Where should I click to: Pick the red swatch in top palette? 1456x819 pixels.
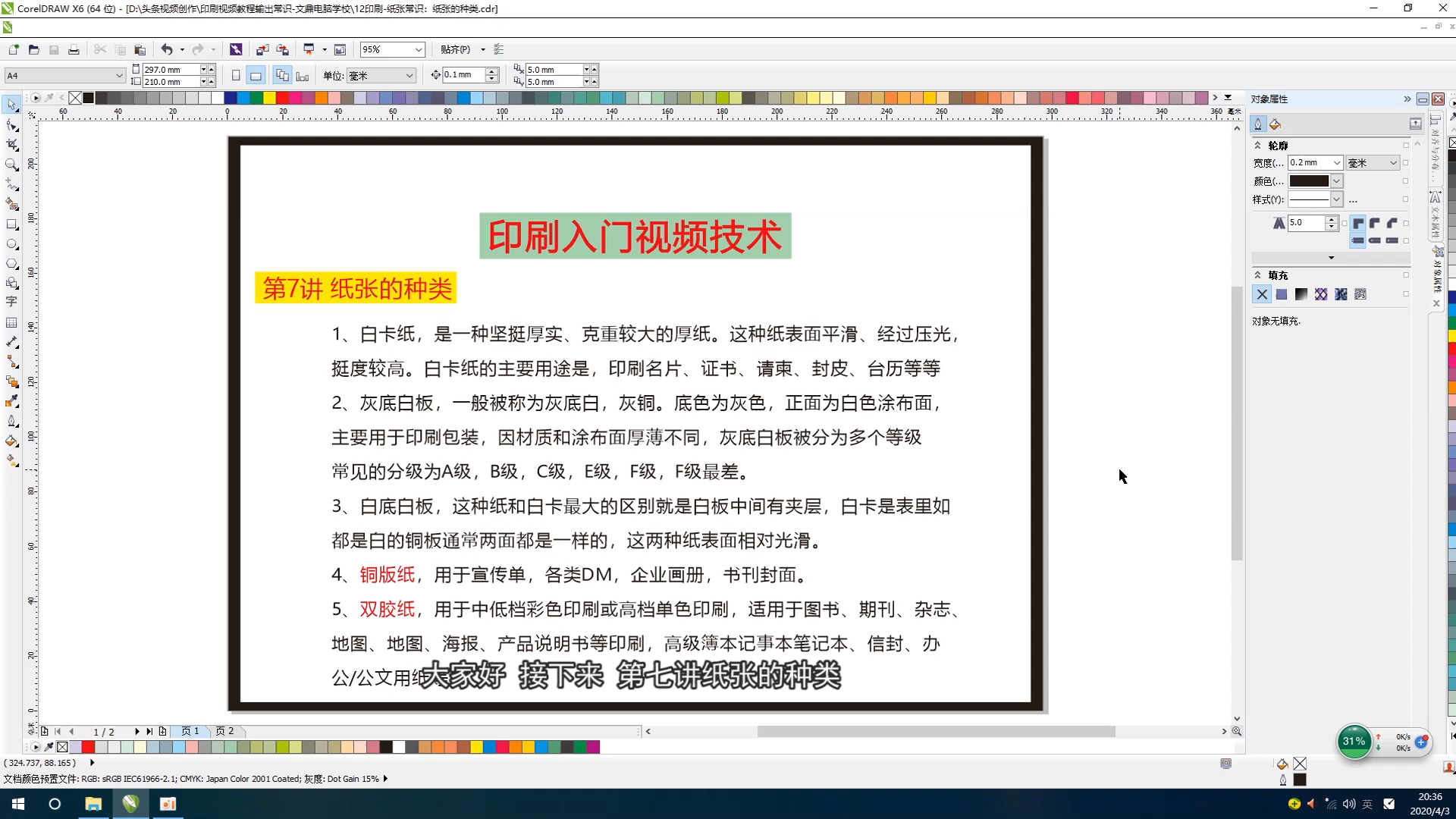282,98
